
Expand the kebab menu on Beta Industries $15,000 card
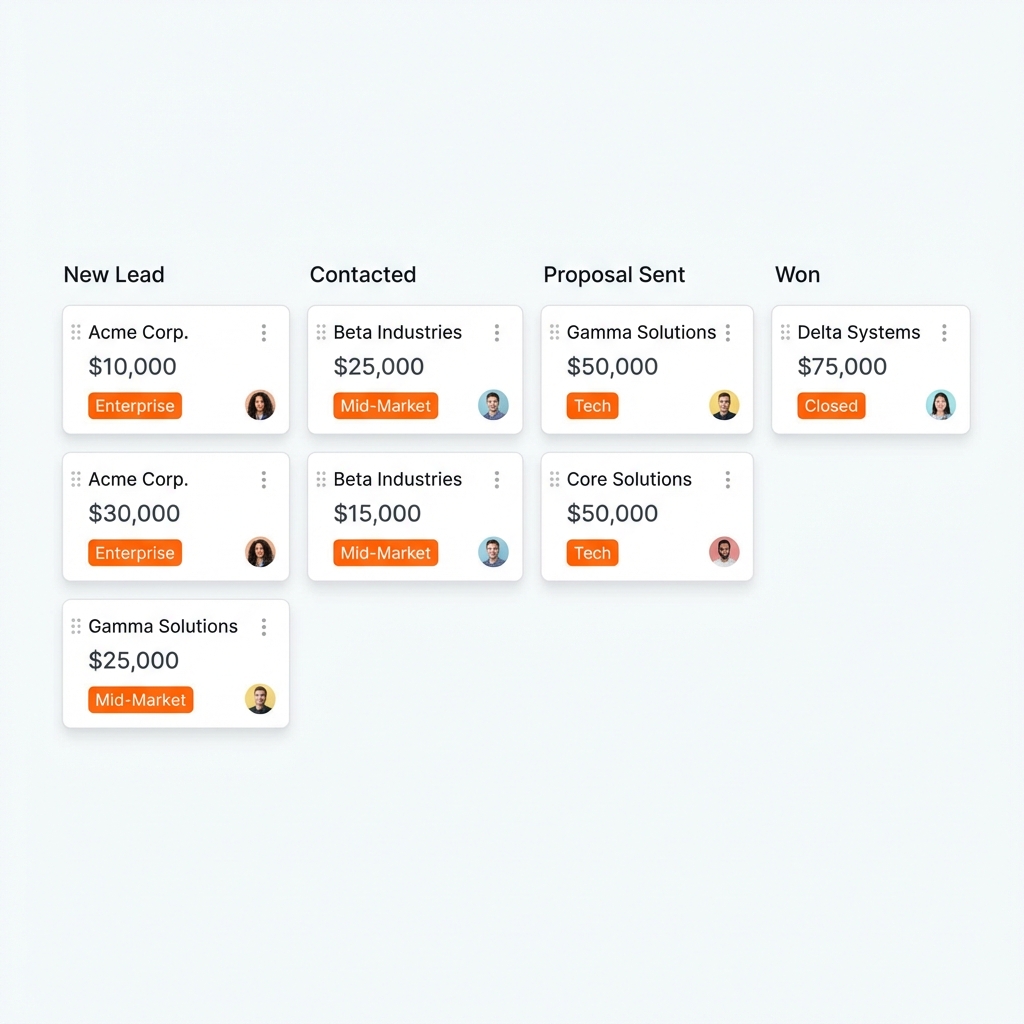[496, 479]
